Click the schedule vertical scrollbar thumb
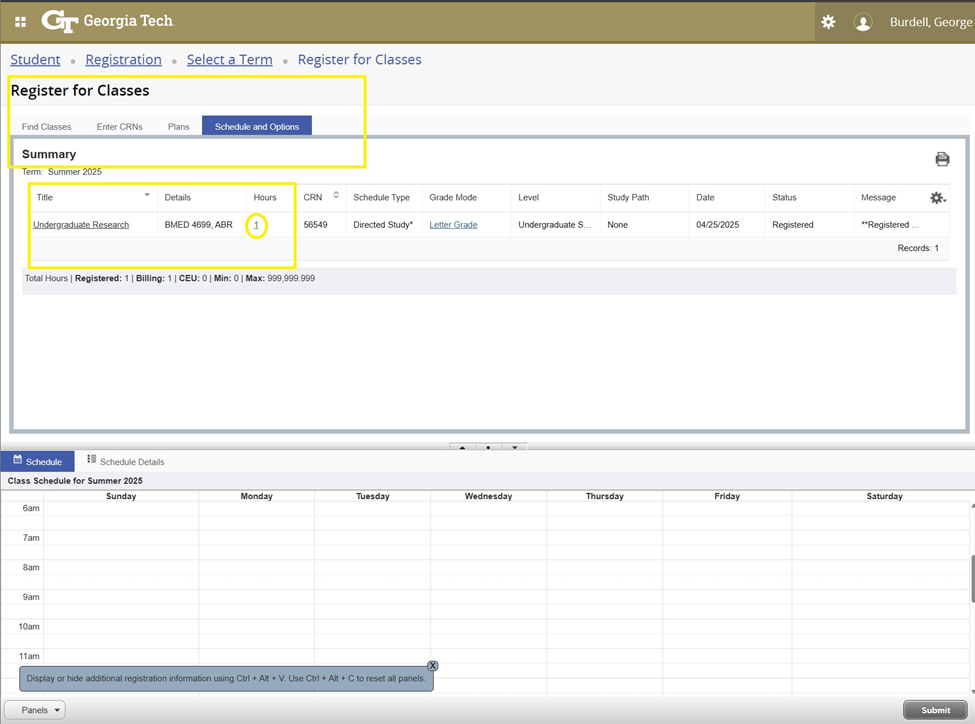 (971, 578)
